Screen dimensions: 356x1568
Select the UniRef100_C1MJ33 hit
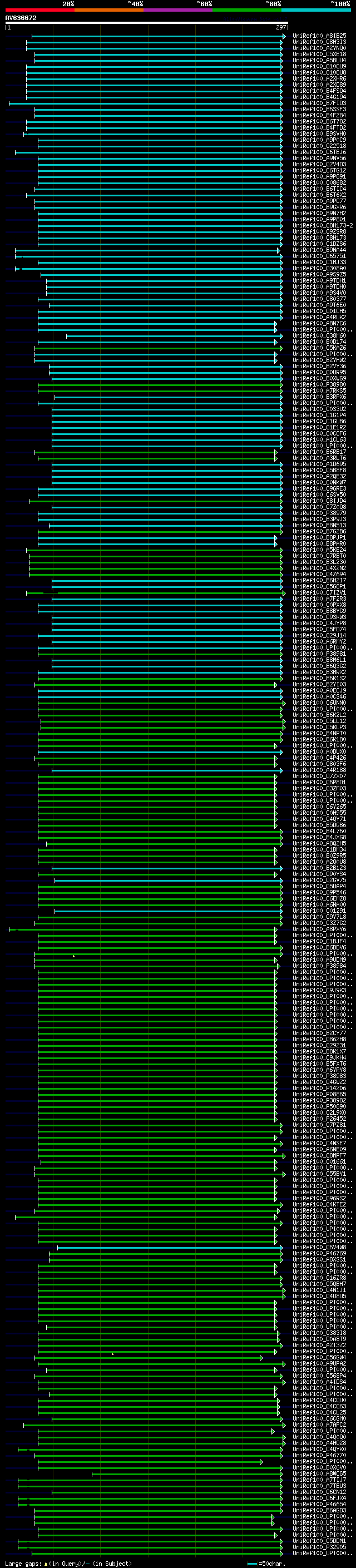coord(319,263)
